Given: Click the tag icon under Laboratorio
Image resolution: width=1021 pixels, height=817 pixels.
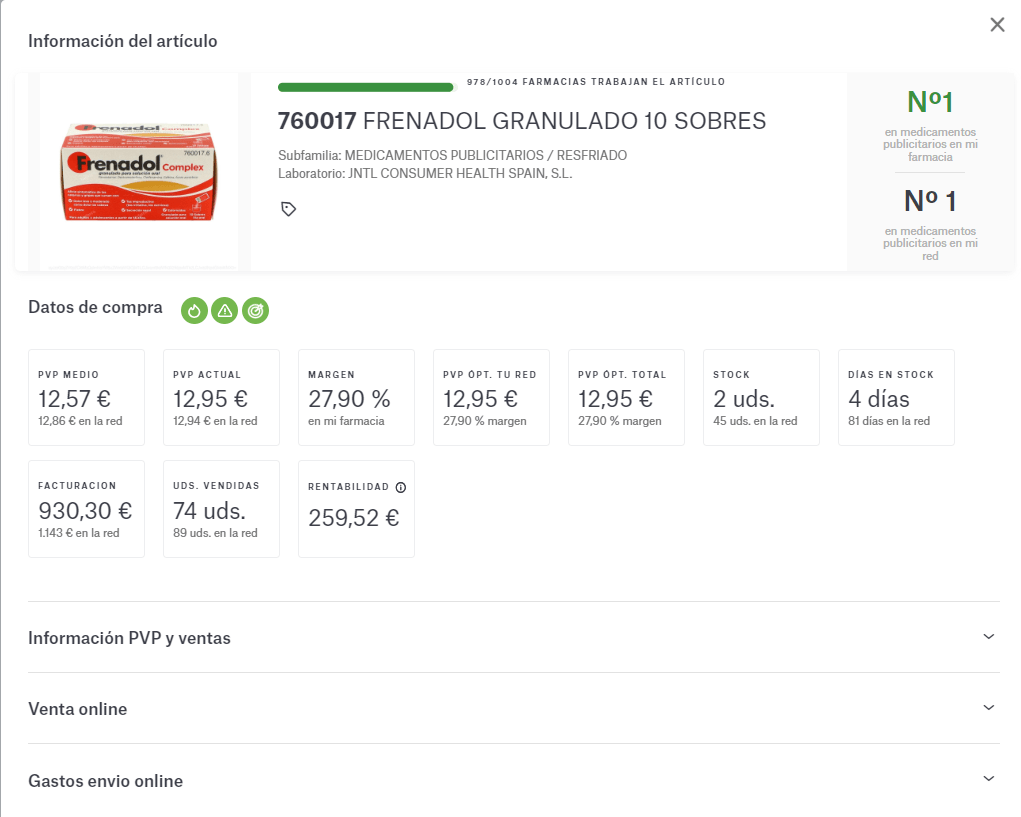Looking at the screenshot, I should click(288, 209).
